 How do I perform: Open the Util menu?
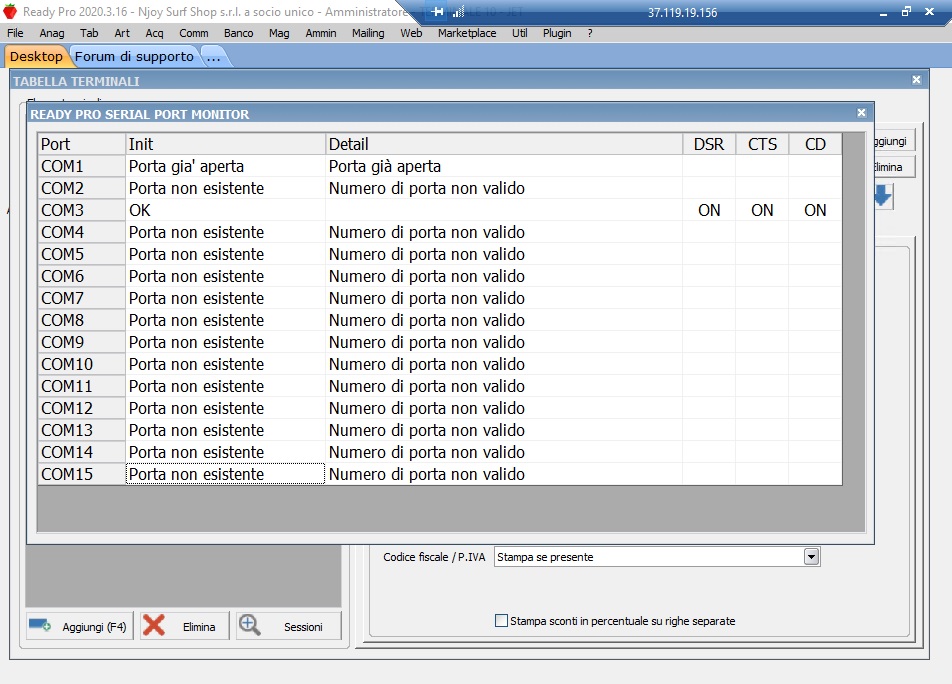click(519, 33)
